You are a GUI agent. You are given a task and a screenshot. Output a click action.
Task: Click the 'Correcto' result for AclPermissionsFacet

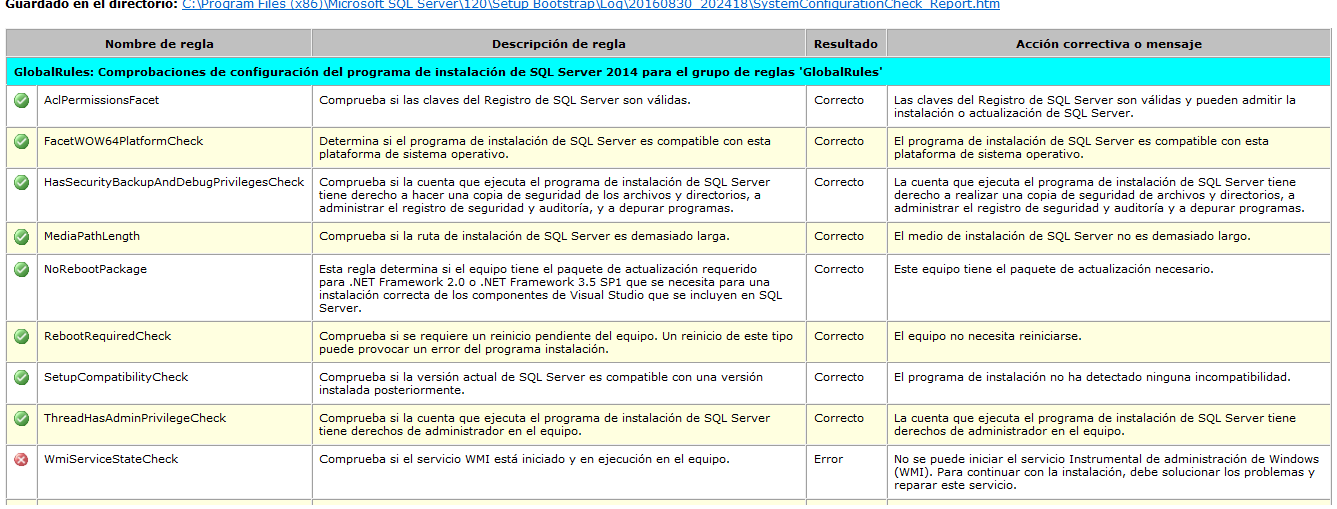839,100
